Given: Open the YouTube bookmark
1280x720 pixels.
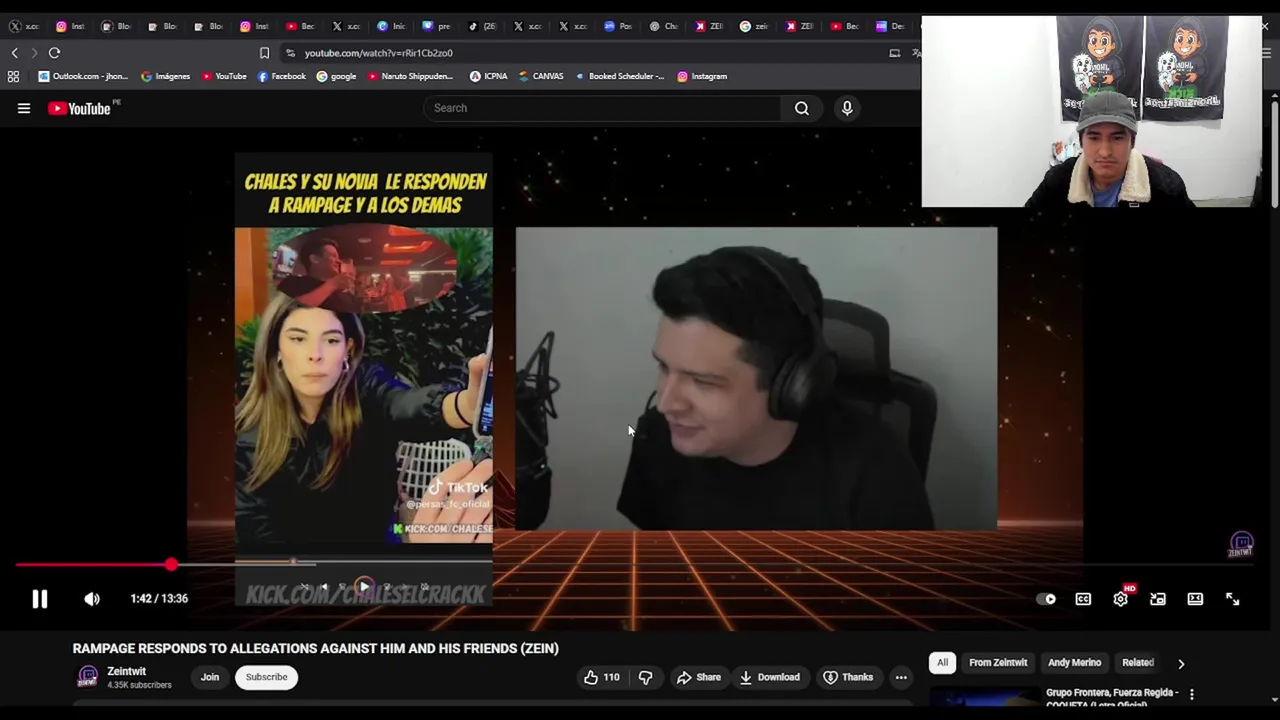Looking at the screenshot, I should click(x=224, y=76).
